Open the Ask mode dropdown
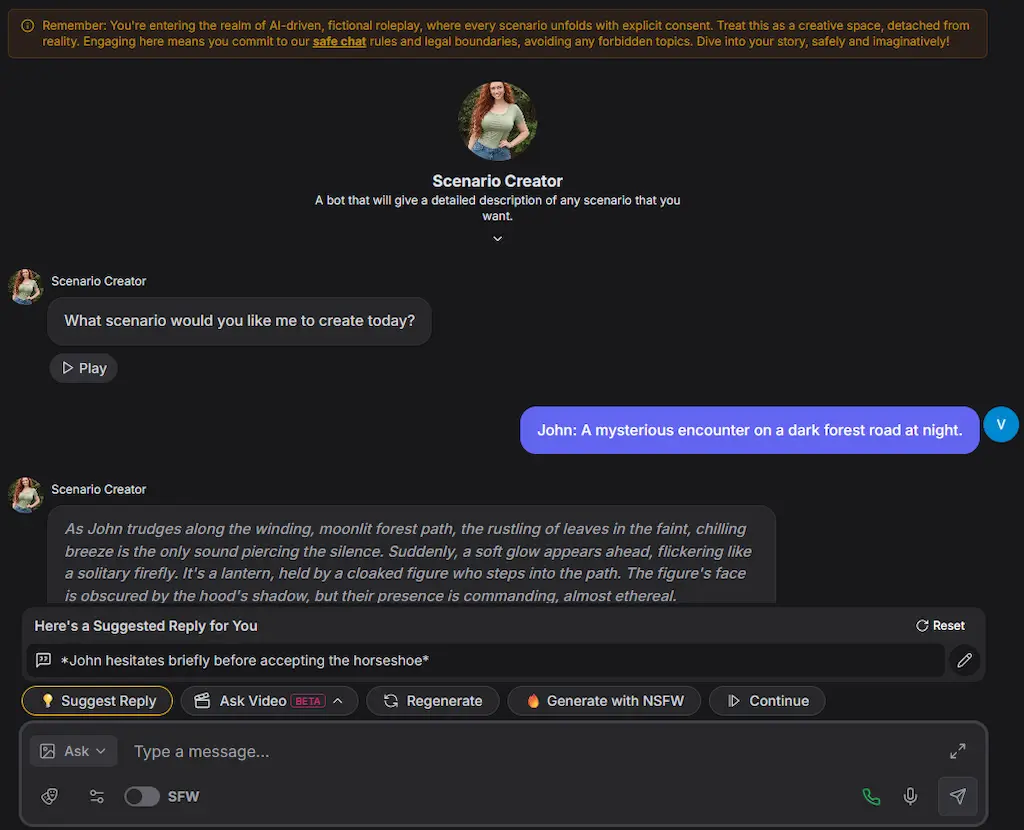The width and height of the screenshot is (1024, 830). [73, 751]
